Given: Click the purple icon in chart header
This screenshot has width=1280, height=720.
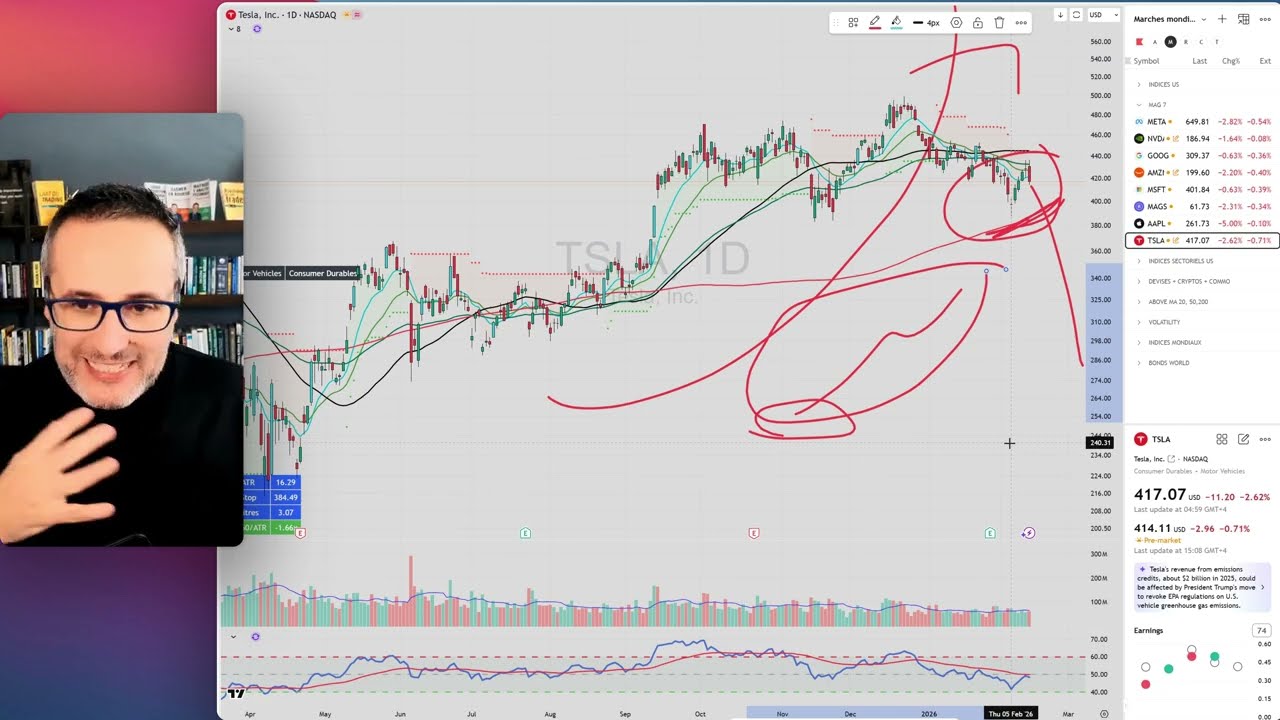Looking at the screenshot, I should coord(358,15).
